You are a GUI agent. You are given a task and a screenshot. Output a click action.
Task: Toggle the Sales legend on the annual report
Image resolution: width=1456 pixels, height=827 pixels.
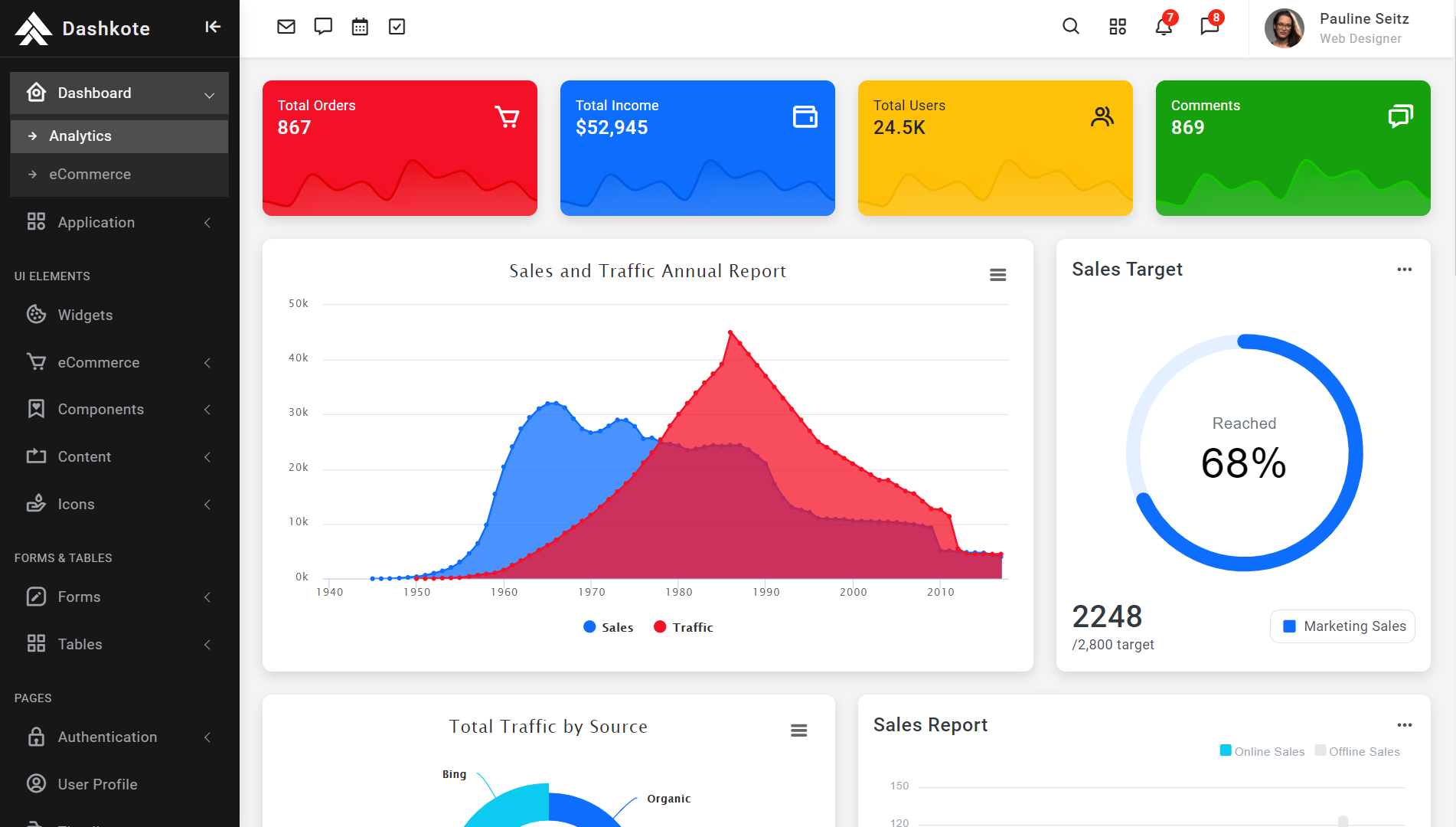pos(608,626)
